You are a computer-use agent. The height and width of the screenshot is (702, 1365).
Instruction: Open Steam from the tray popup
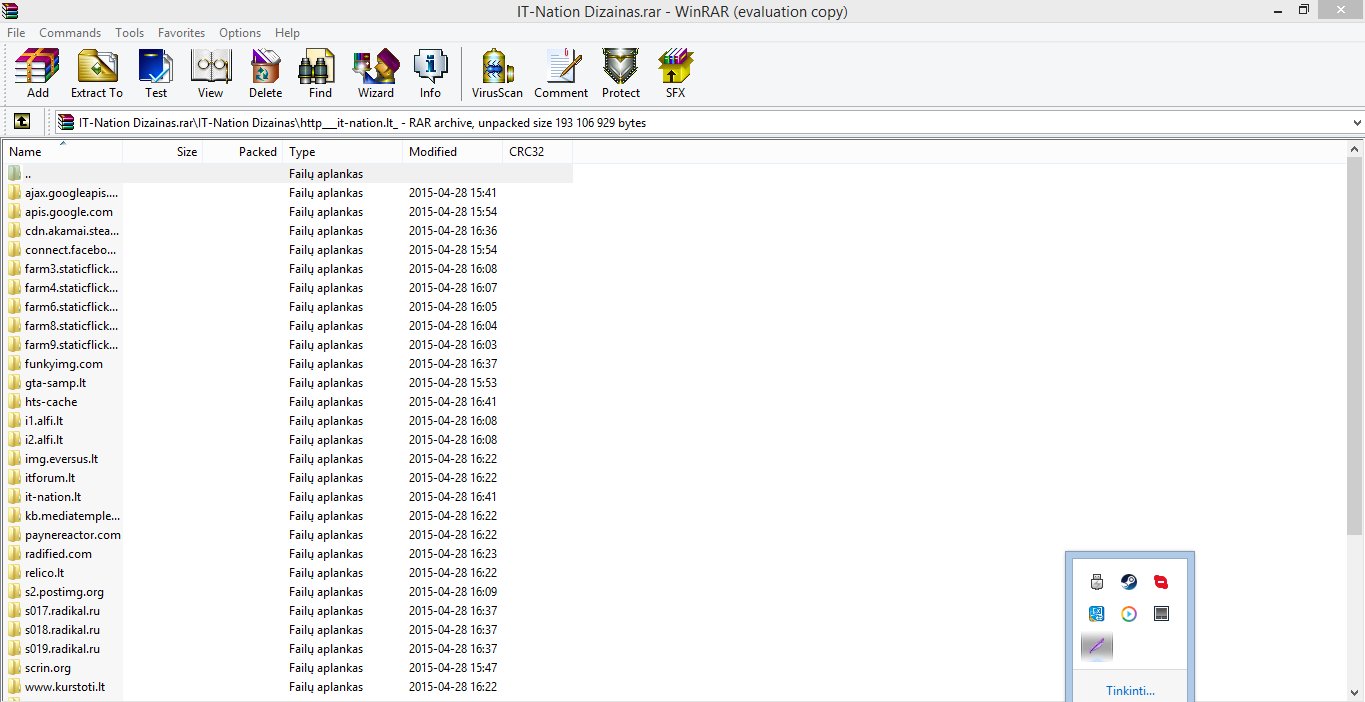coord(1129,582)
